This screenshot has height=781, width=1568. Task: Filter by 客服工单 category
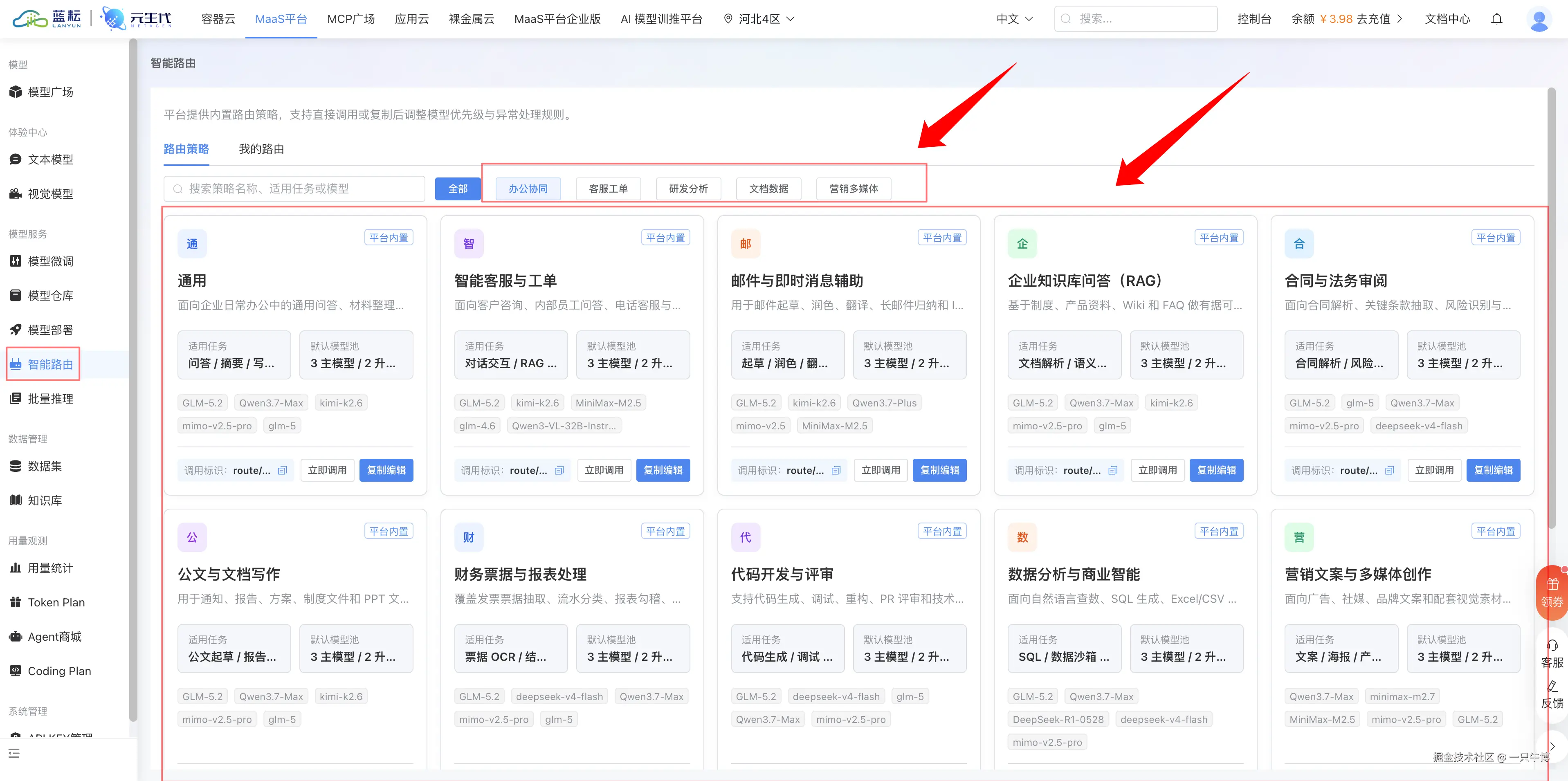click(609, 189)
